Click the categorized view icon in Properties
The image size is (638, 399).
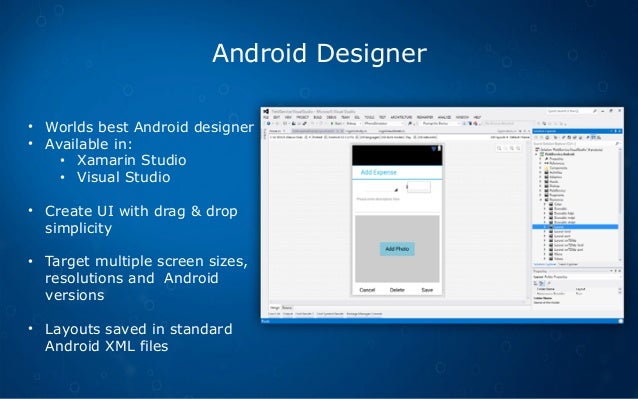coord(535,283)
